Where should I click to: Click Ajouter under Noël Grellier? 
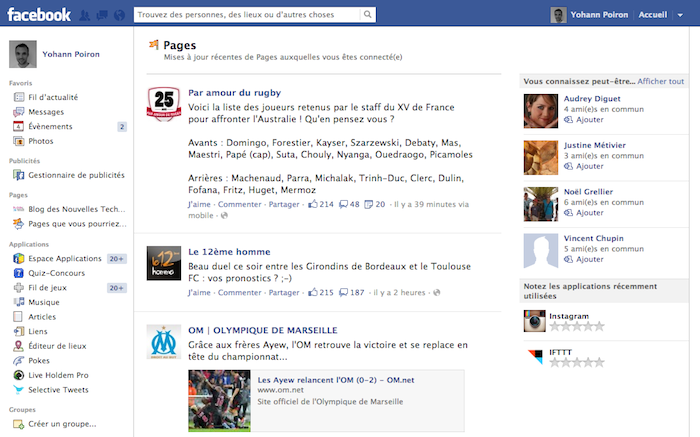pyautogui.click(x=589, y=213)
